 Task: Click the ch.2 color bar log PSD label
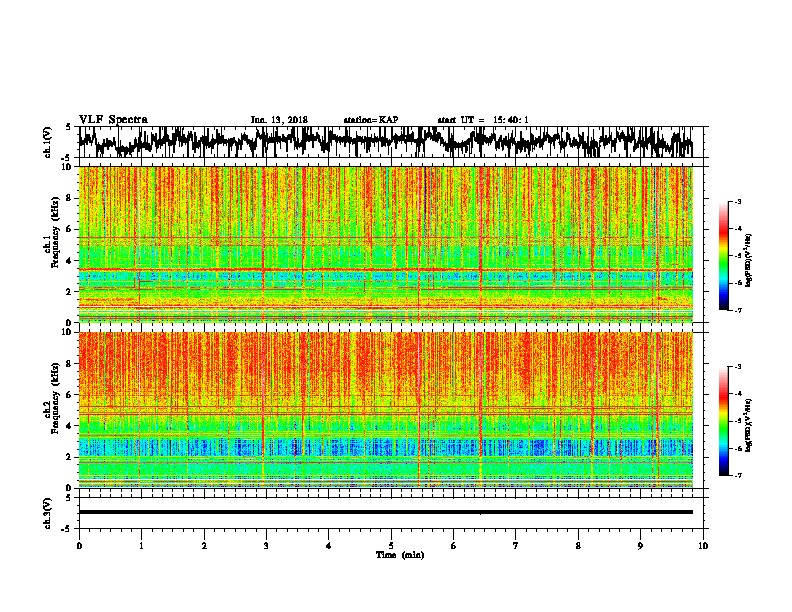tap(749, 424)
